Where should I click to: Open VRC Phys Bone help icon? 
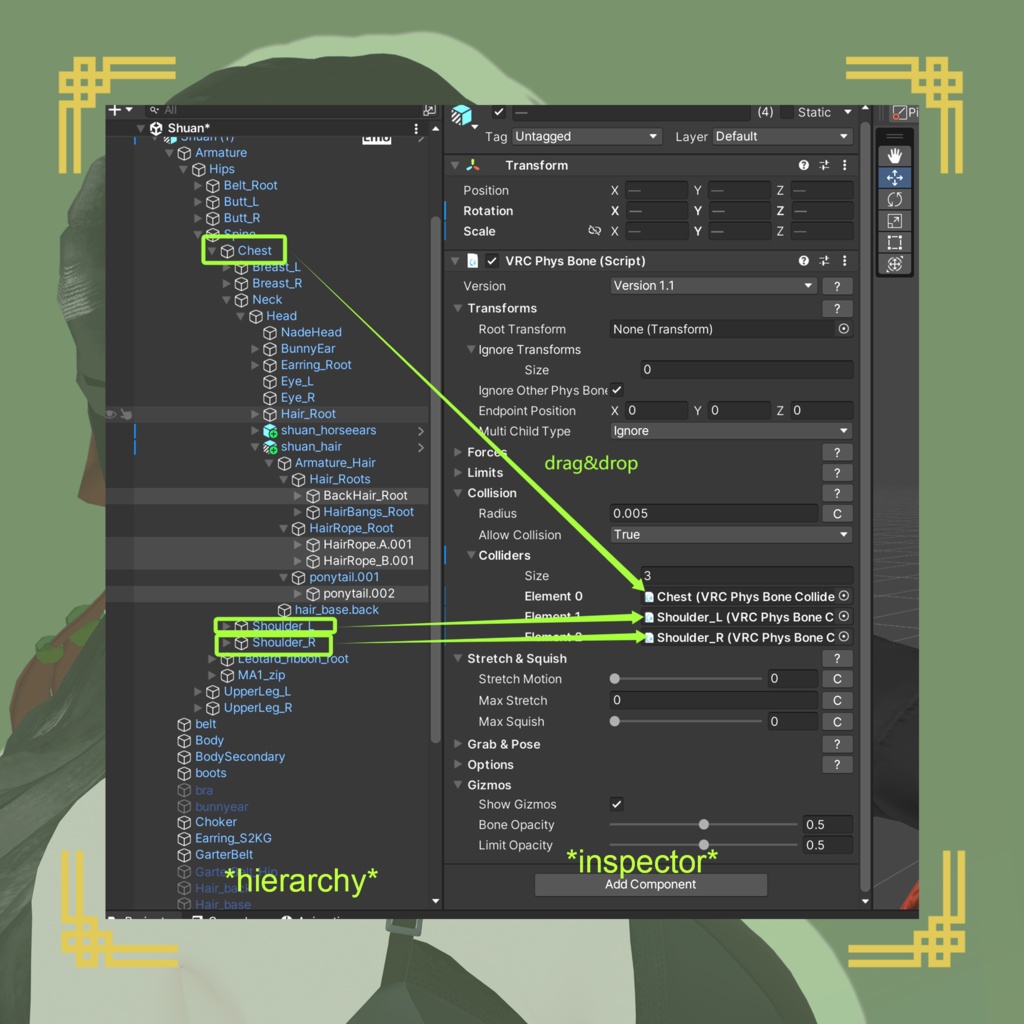pos(803,261)
